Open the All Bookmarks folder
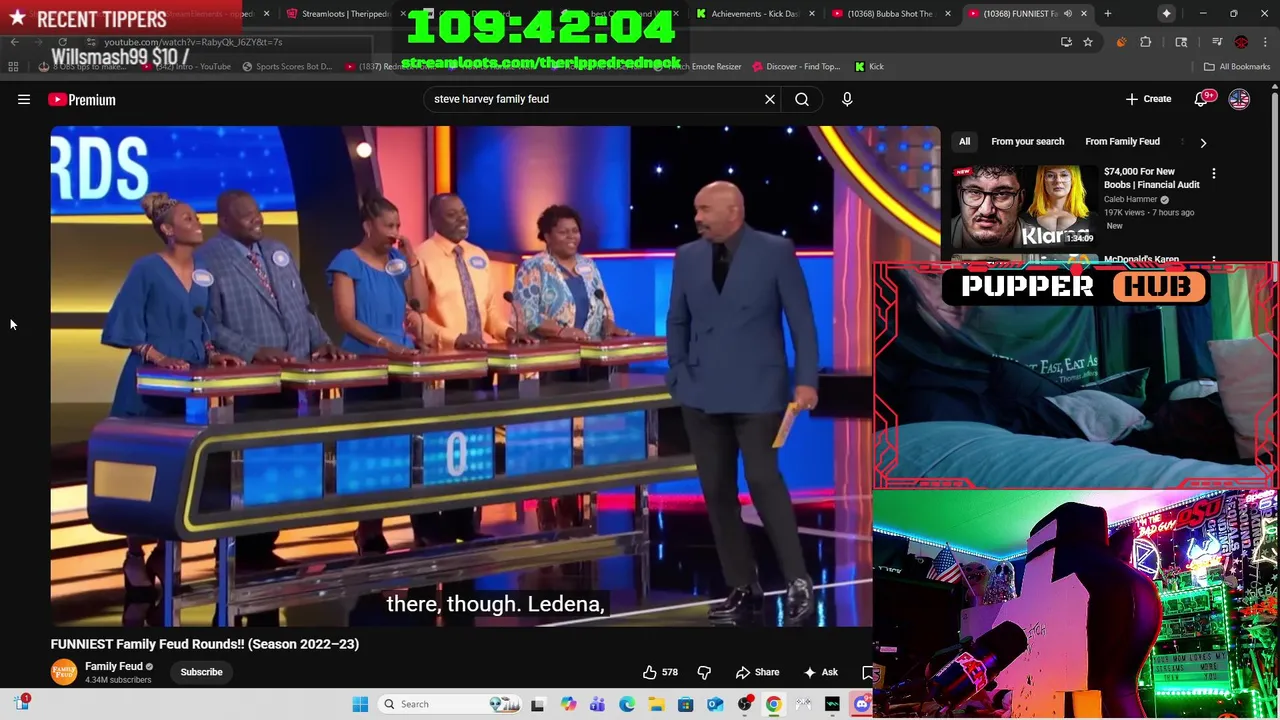1280x720 pixels. point(1236,66)
